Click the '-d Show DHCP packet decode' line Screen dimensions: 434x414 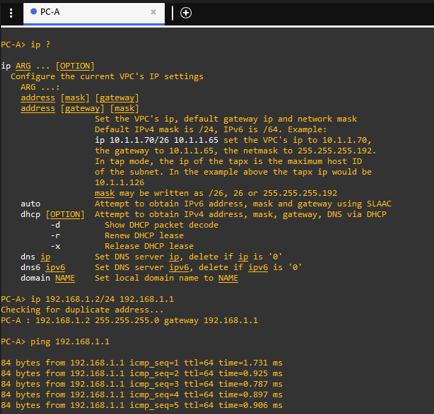tap(134, 225)
